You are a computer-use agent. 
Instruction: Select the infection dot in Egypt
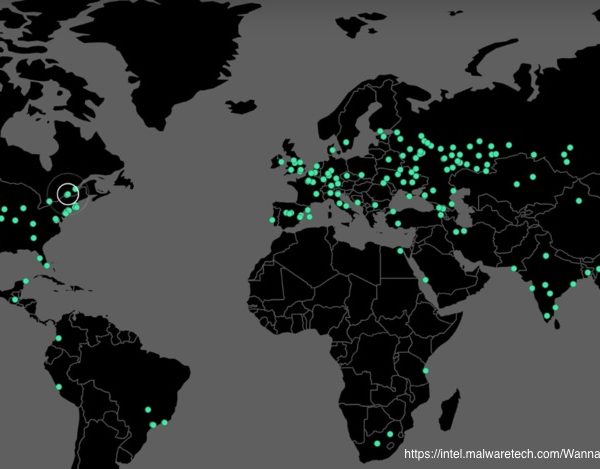(399, 251)
